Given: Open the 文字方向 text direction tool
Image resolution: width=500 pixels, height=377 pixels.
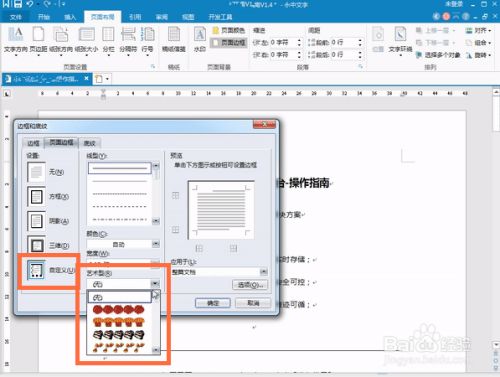Looking at the screenshot, I should point(15,40).
